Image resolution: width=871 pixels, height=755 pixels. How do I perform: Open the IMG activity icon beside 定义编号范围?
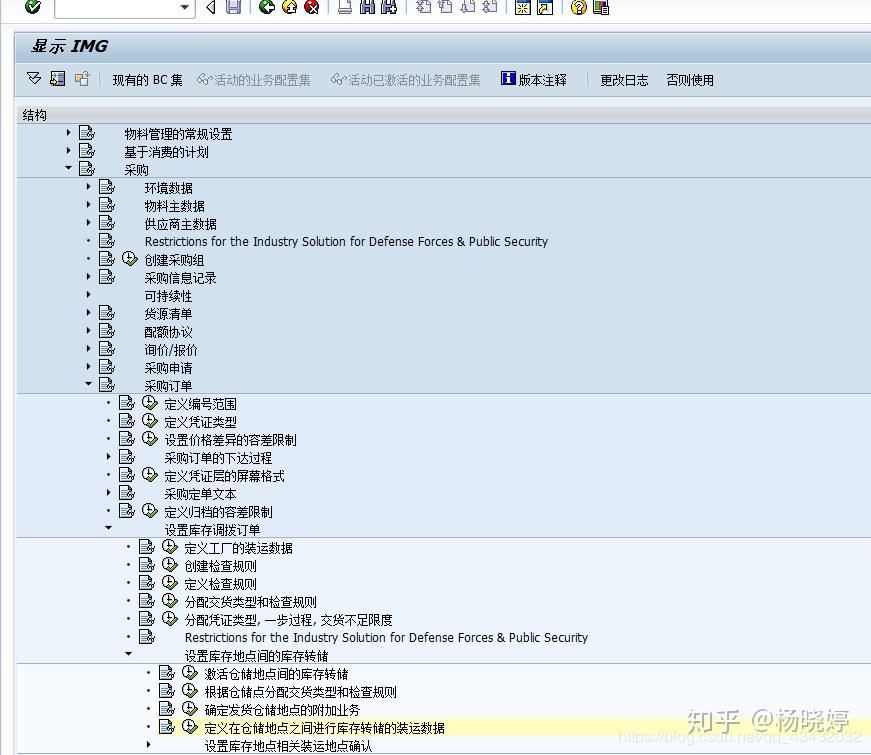click(x=149, y=403)
